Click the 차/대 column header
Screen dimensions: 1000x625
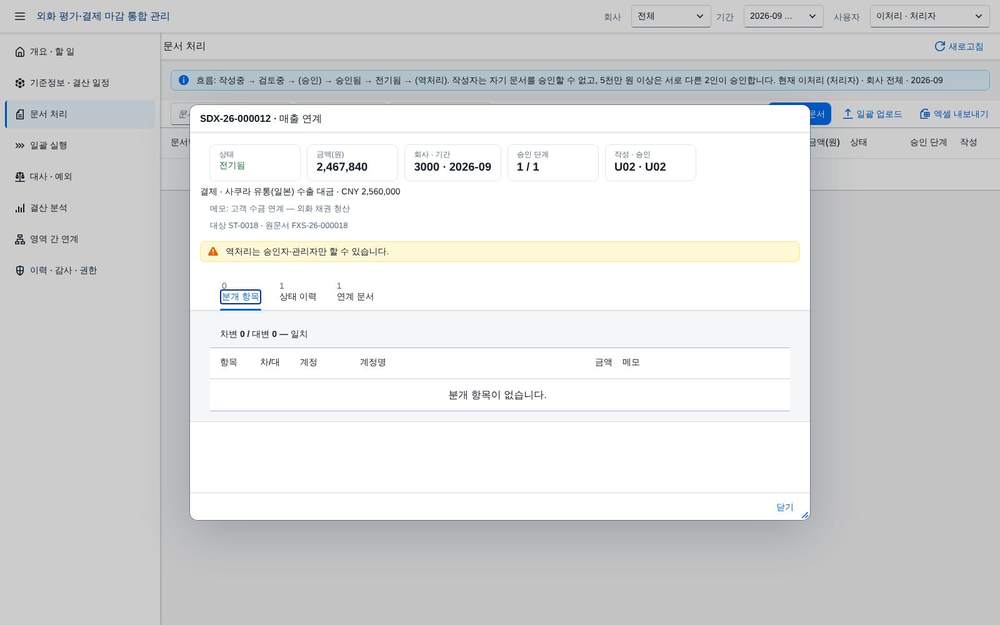270,362
